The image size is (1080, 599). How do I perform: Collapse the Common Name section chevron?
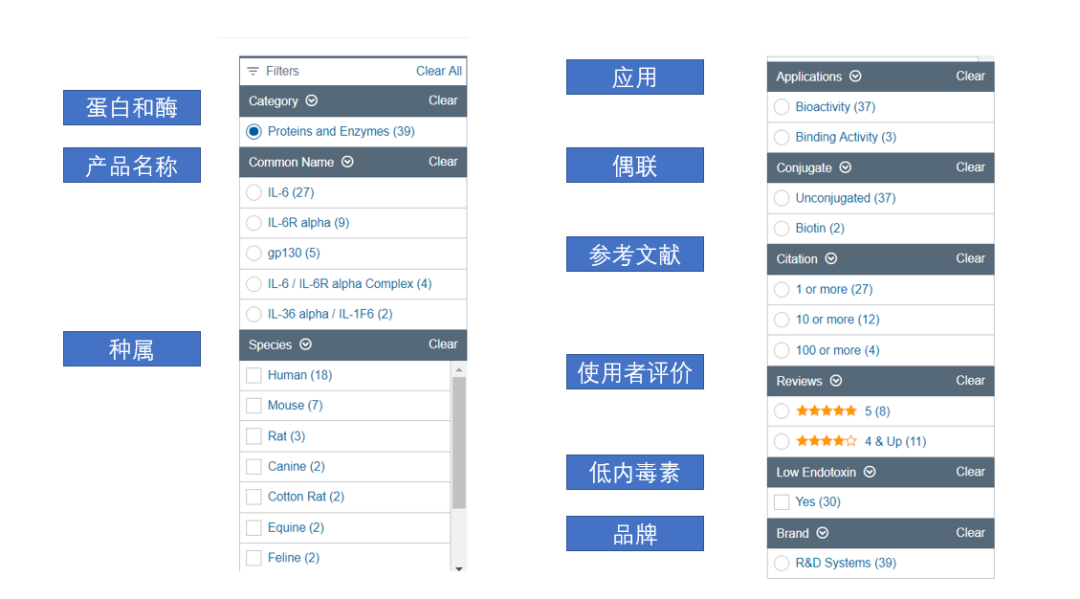347,162
